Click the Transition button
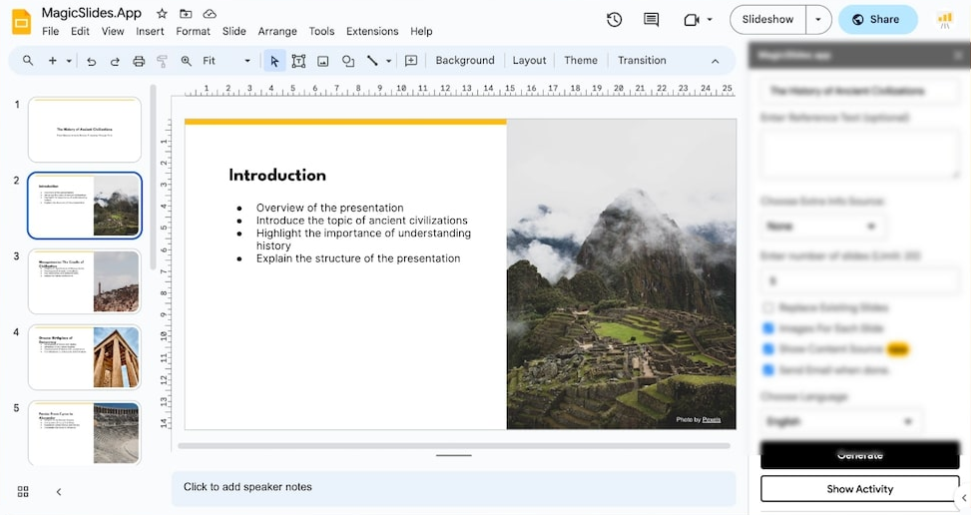Screen dimensions: 971x515 point(642,61)
